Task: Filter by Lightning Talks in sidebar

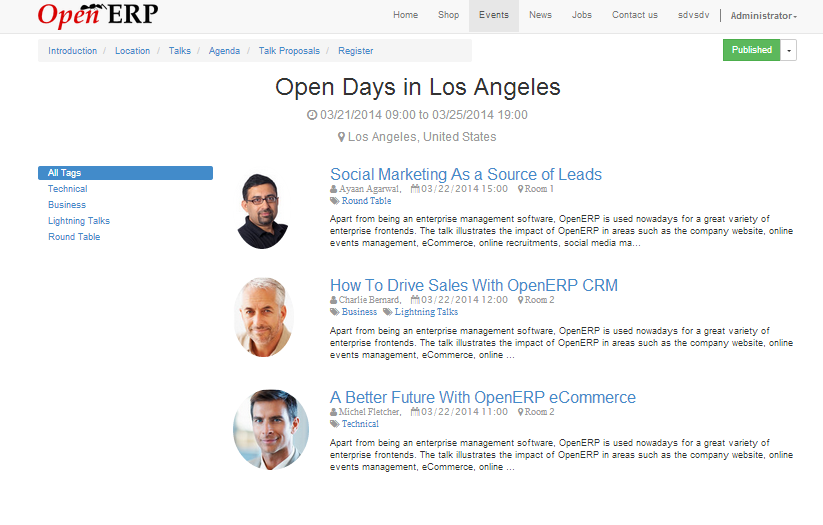Action: (x=79, y=221)
